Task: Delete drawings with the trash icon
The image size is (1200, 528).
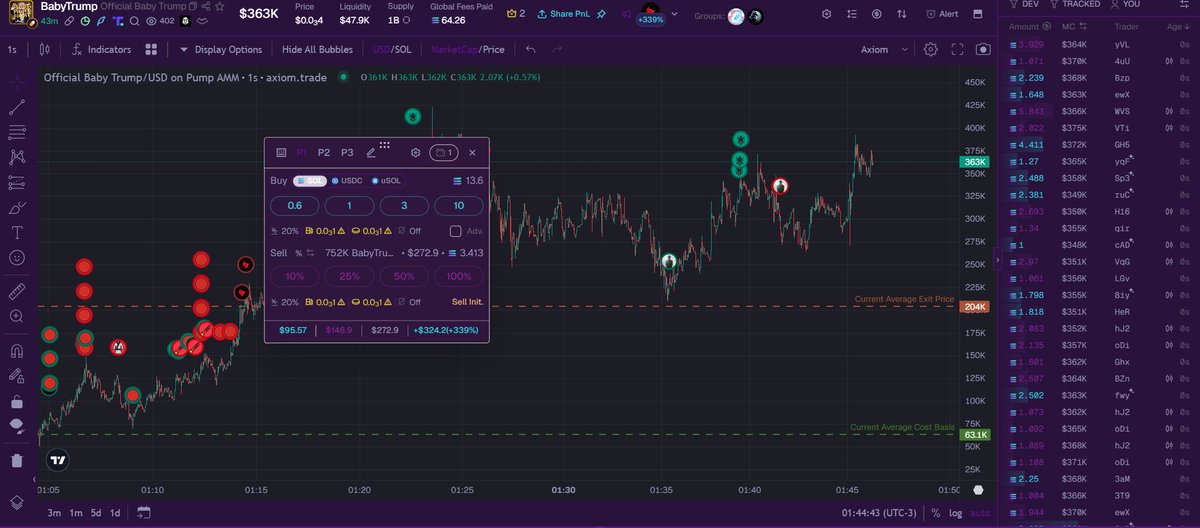Action: 16,460
